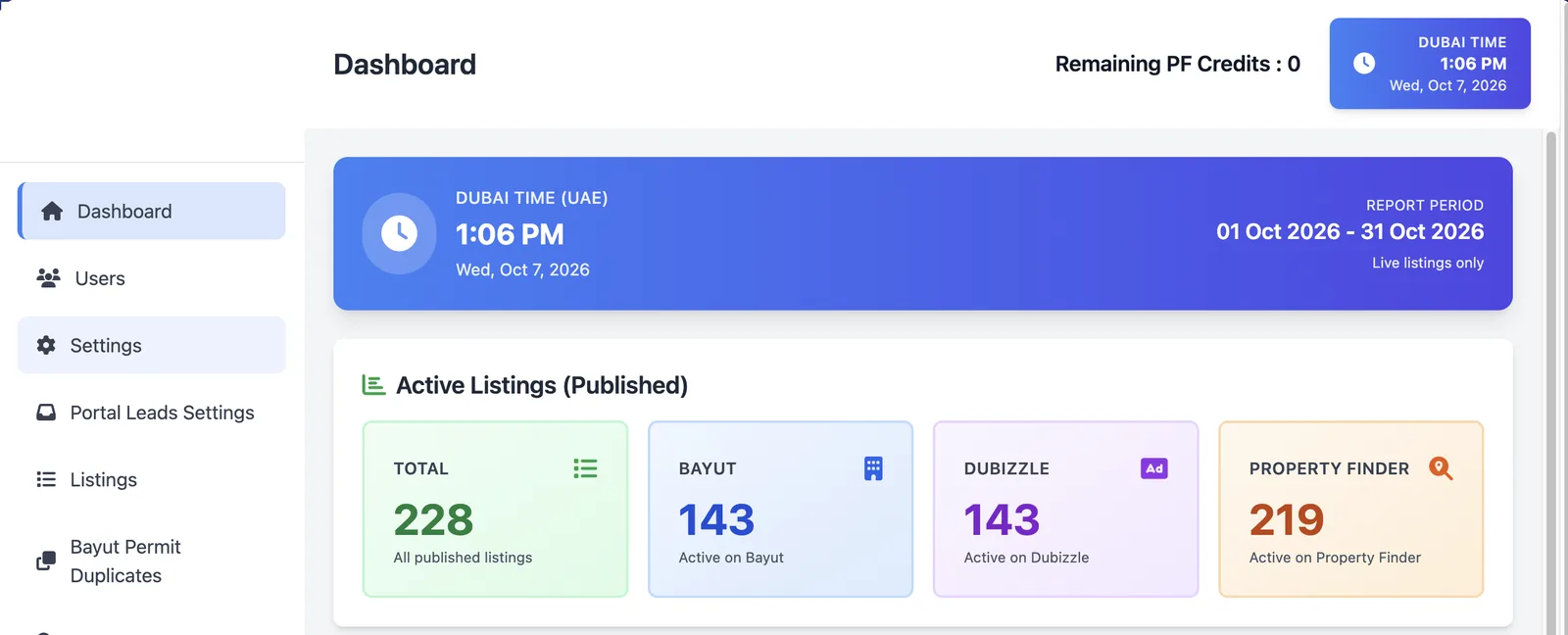Click the green chart icon beside Active Listings

pyautogui.click(x=373, y=385)
